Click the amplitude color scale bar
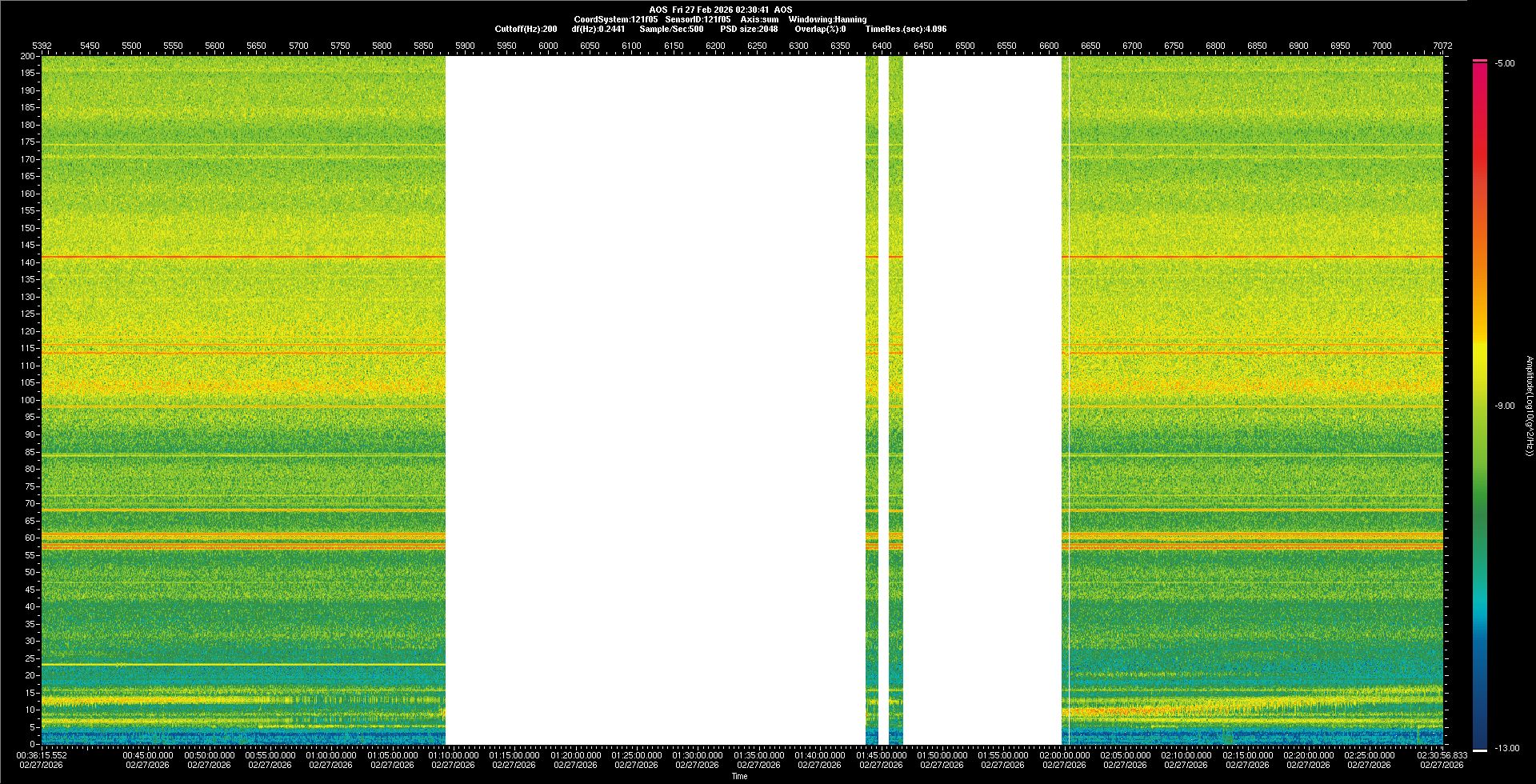The image size is (1536, 784). click(x=1480, y=406)
